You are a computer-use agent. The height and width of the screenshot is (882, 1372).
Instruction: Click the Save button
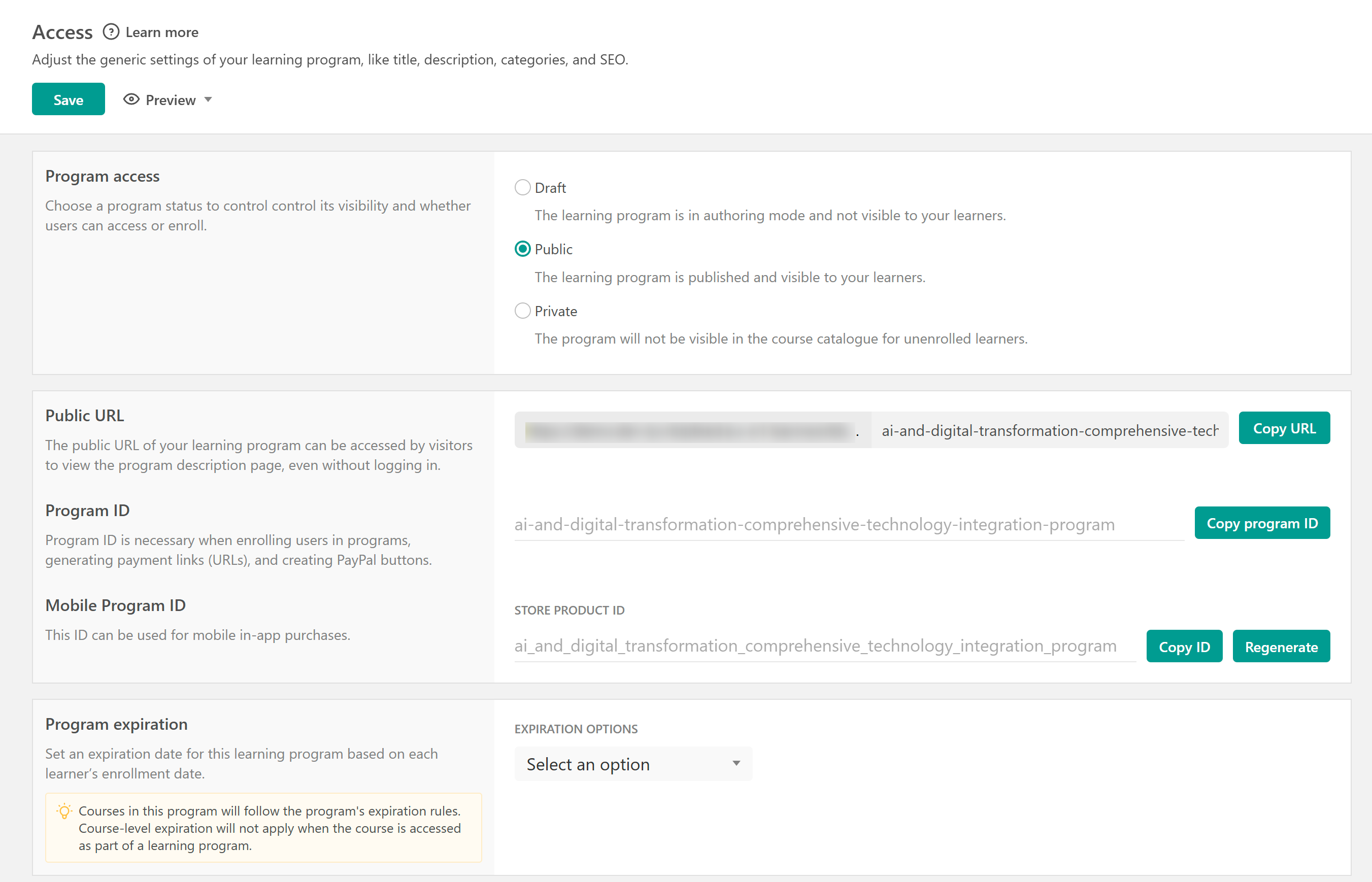68,99
